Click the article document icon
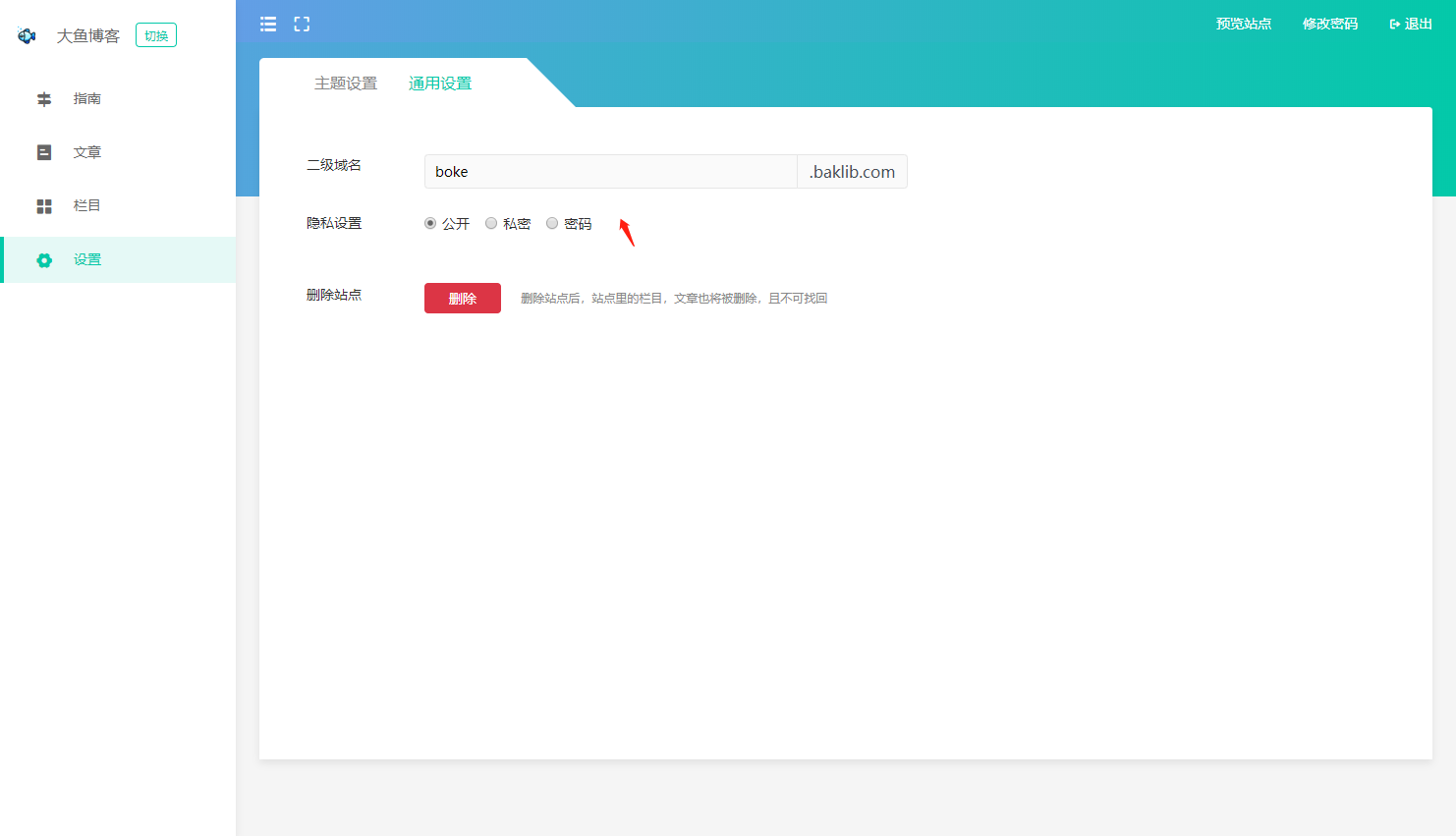1456x836 pixels. tap(44, 152)
